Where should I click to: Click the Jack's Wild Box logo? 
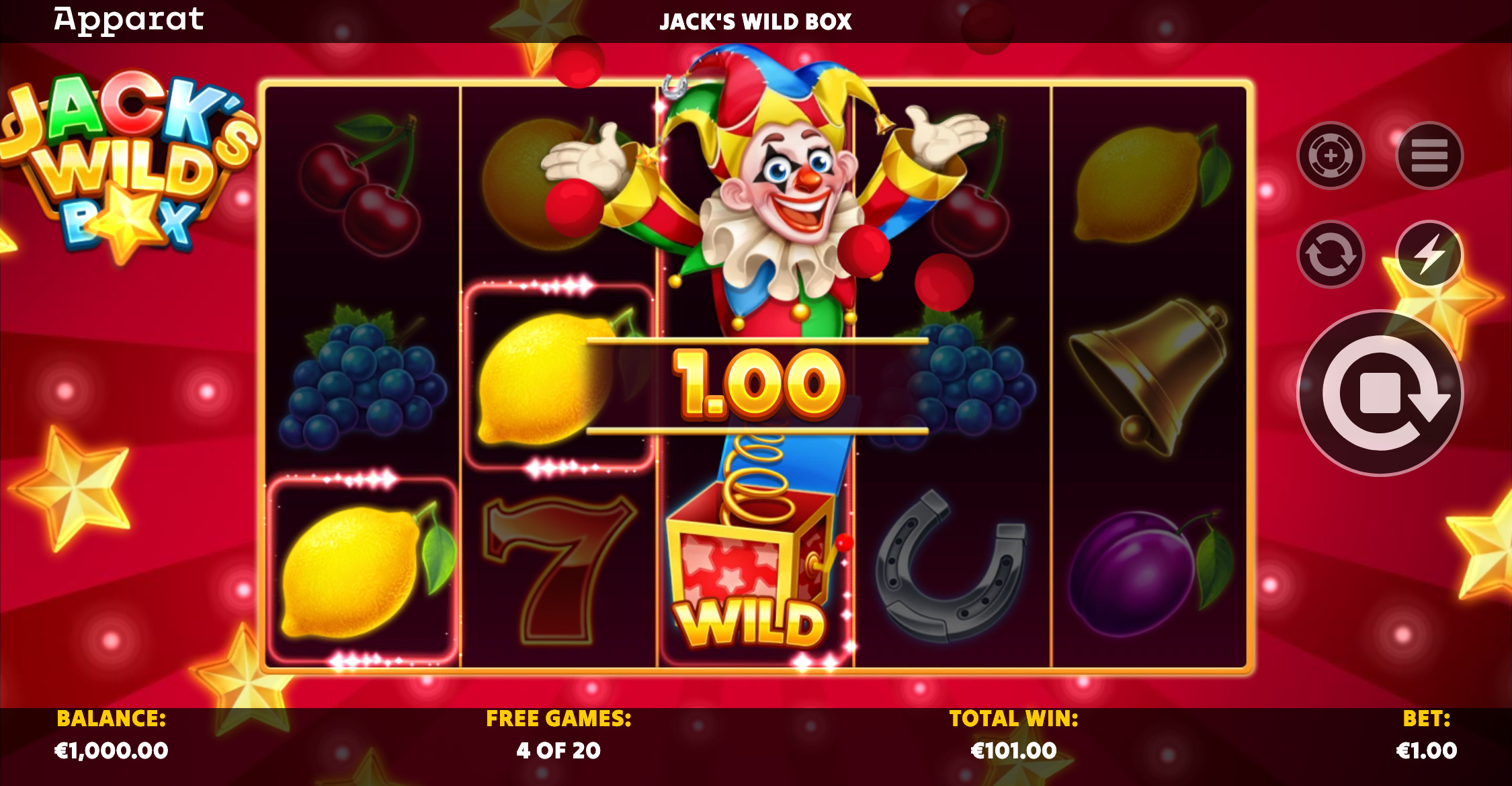[128, 165]
